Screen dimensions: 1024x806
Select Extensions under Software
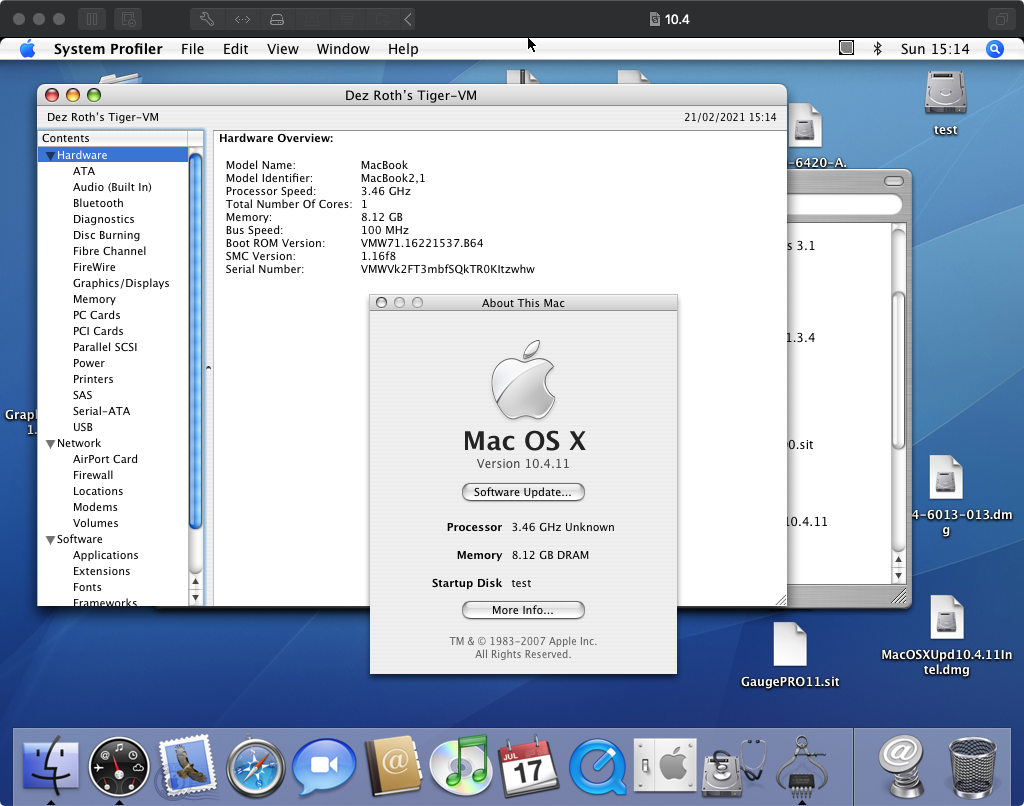pyautogui.click(x=101, y=572)
